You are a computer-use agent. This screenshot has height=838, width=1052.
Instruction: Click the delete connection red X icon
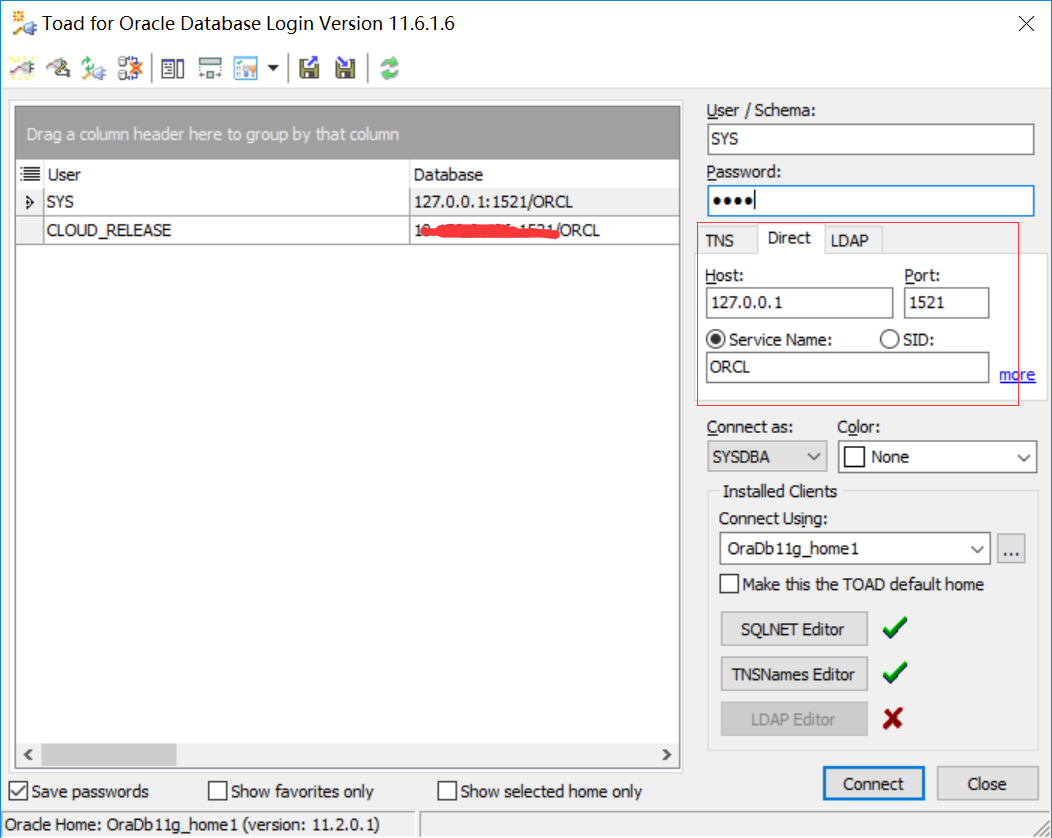(129, 68)
